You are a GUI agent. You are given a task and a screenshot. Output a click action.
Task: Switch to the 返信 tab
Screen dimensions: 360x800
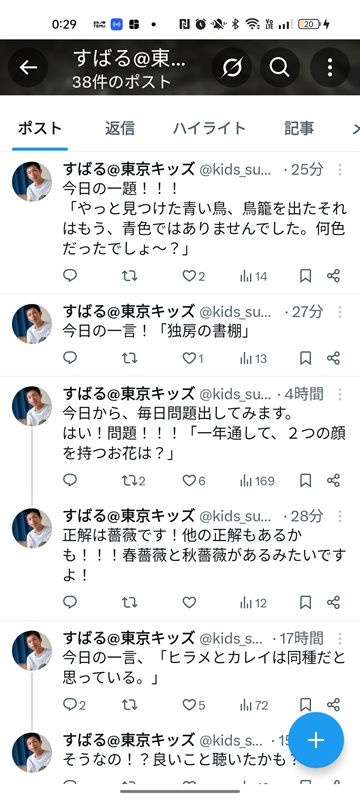point(120,128)
